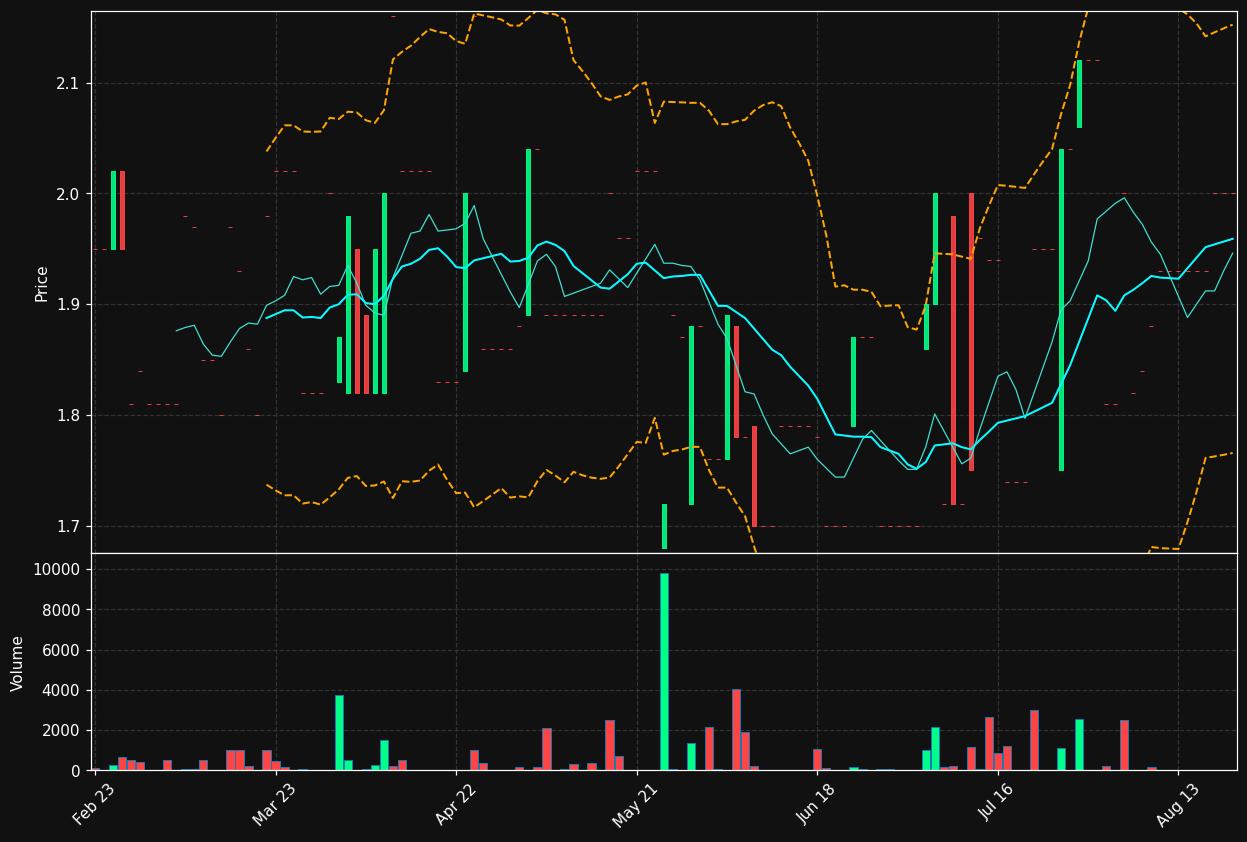The image size is (1247, 842).
Task: Click the 'Feb 23' date label
Action: tap(93, 803)
